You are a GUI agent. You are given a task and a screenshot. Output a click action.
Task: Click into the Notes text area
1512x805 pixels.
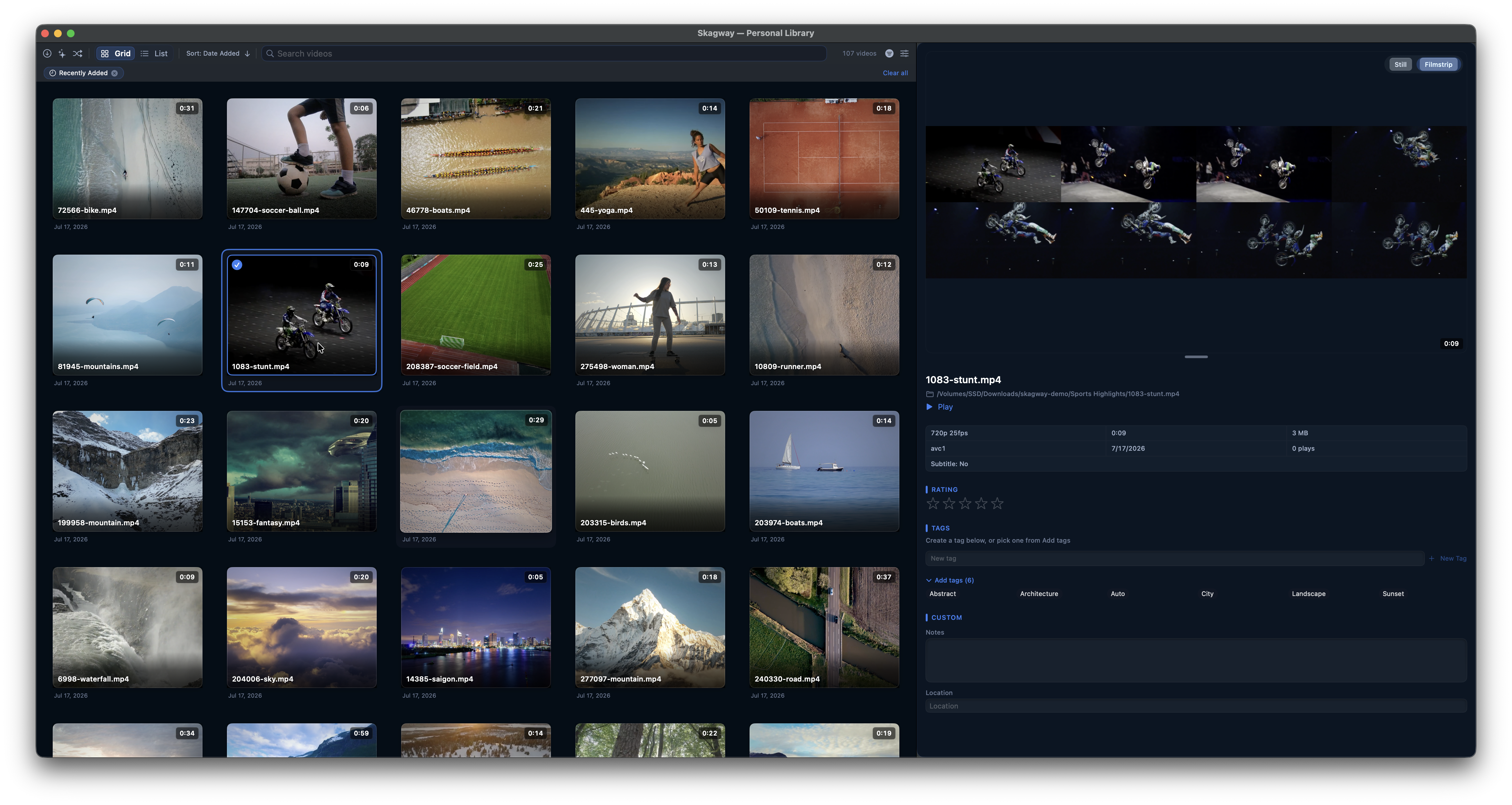click(x=1196, y=661)
